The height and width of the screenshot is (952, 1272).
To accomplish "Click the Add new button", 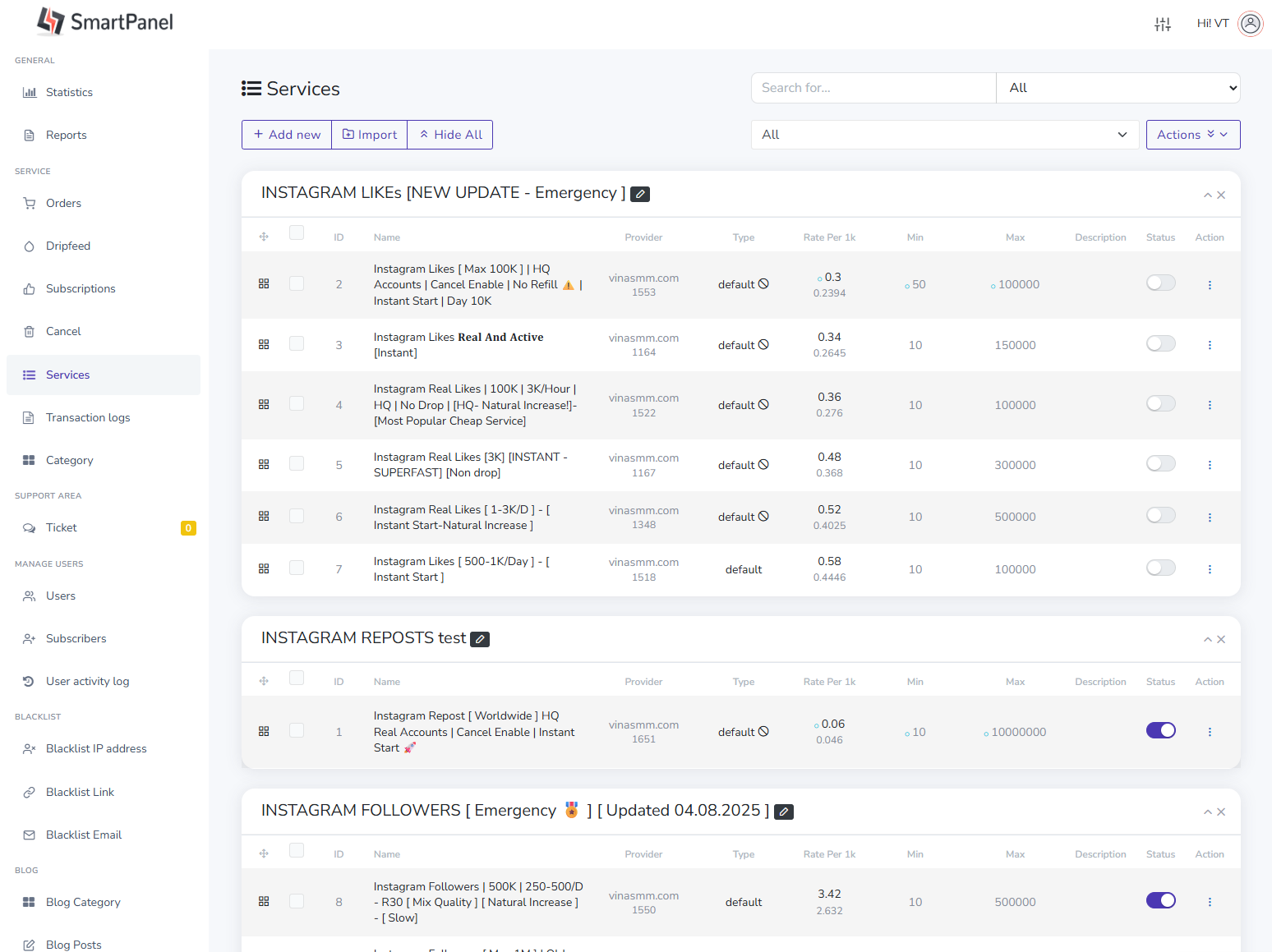I will pos(287,135).
